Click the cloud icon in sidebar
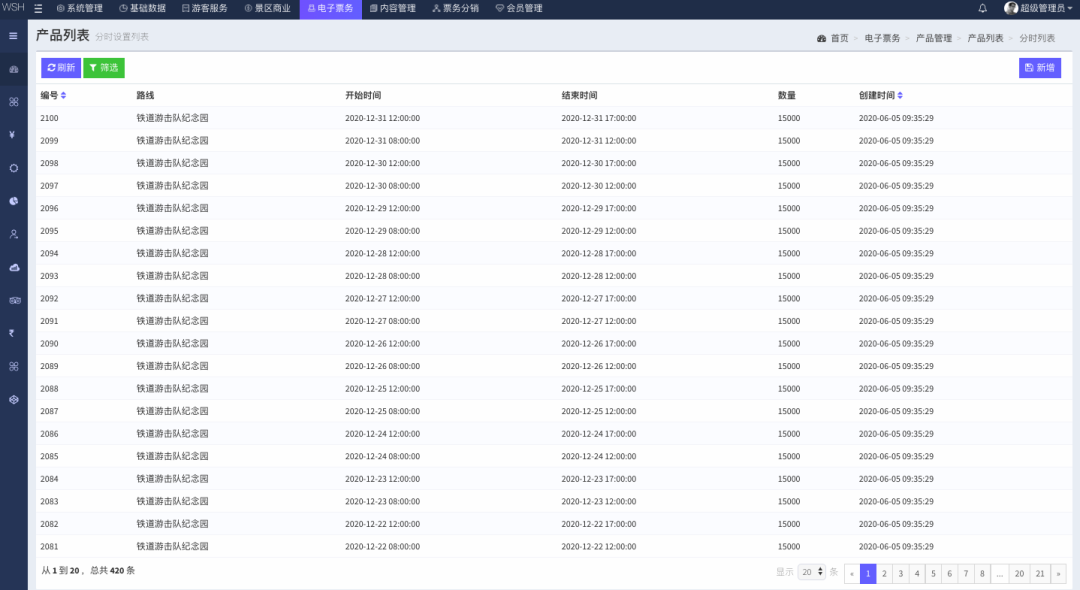Viewport: 1080px width, 590px height. point(13,267)
